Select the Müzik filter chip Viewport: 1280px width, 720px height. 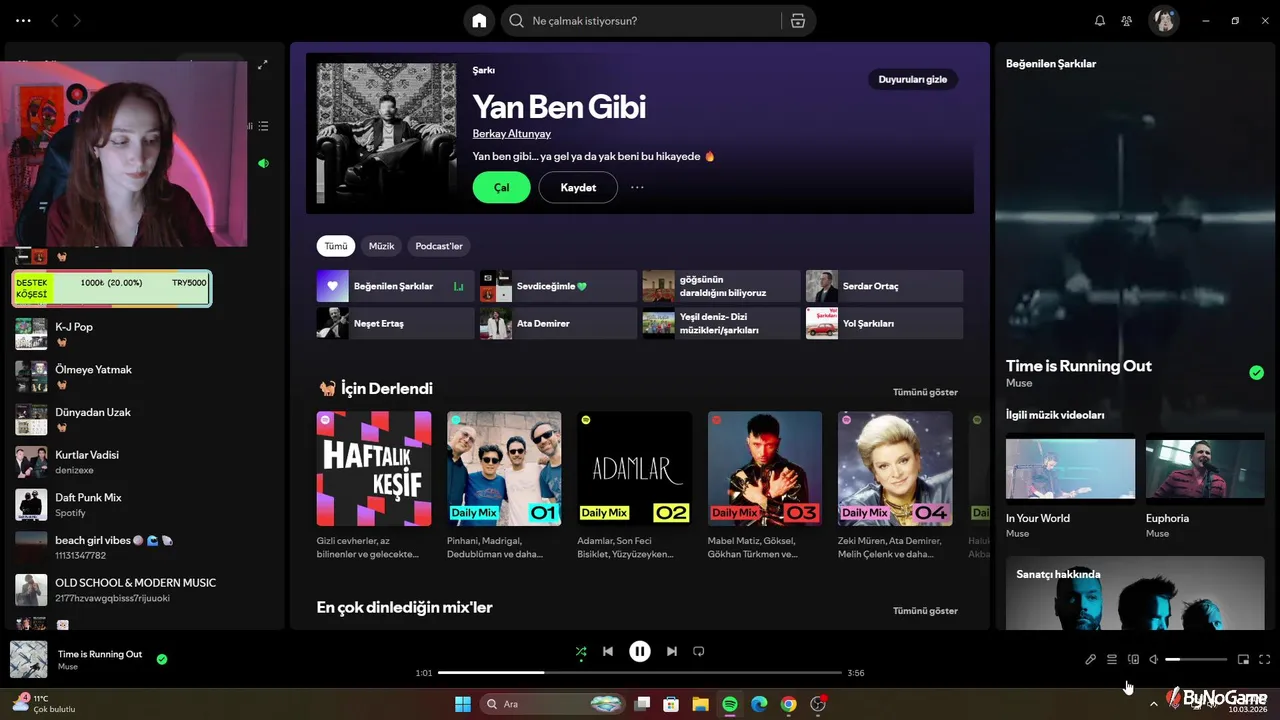[x=381, y=246]
